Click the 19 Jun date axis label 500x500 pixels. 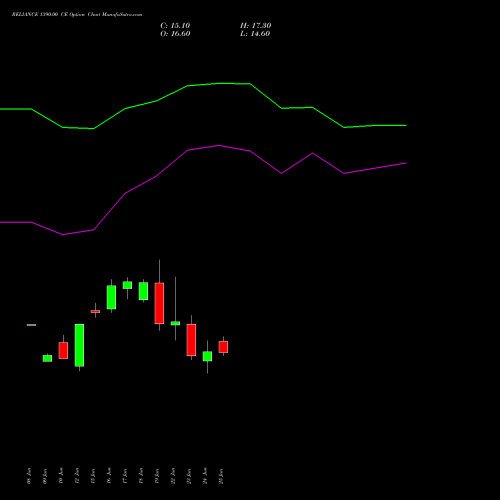(x=157, y=476)
